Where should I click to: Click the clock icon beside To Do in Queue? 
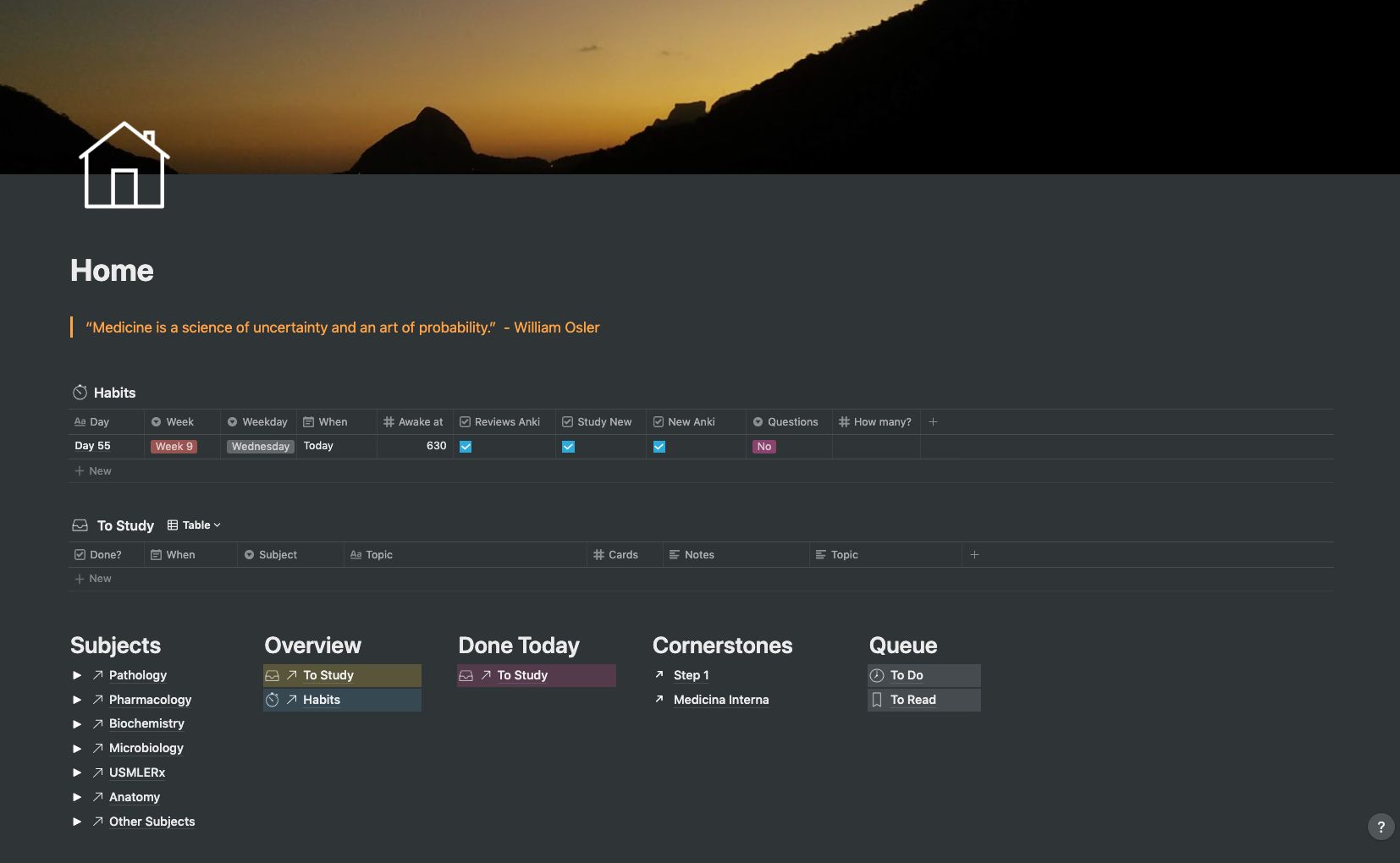click(877, 675)
